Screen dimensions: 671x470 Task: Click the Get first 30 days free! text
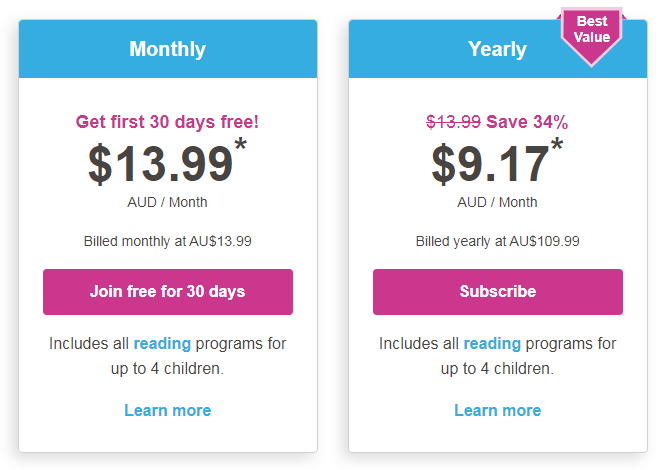click(x=167, y=122)
